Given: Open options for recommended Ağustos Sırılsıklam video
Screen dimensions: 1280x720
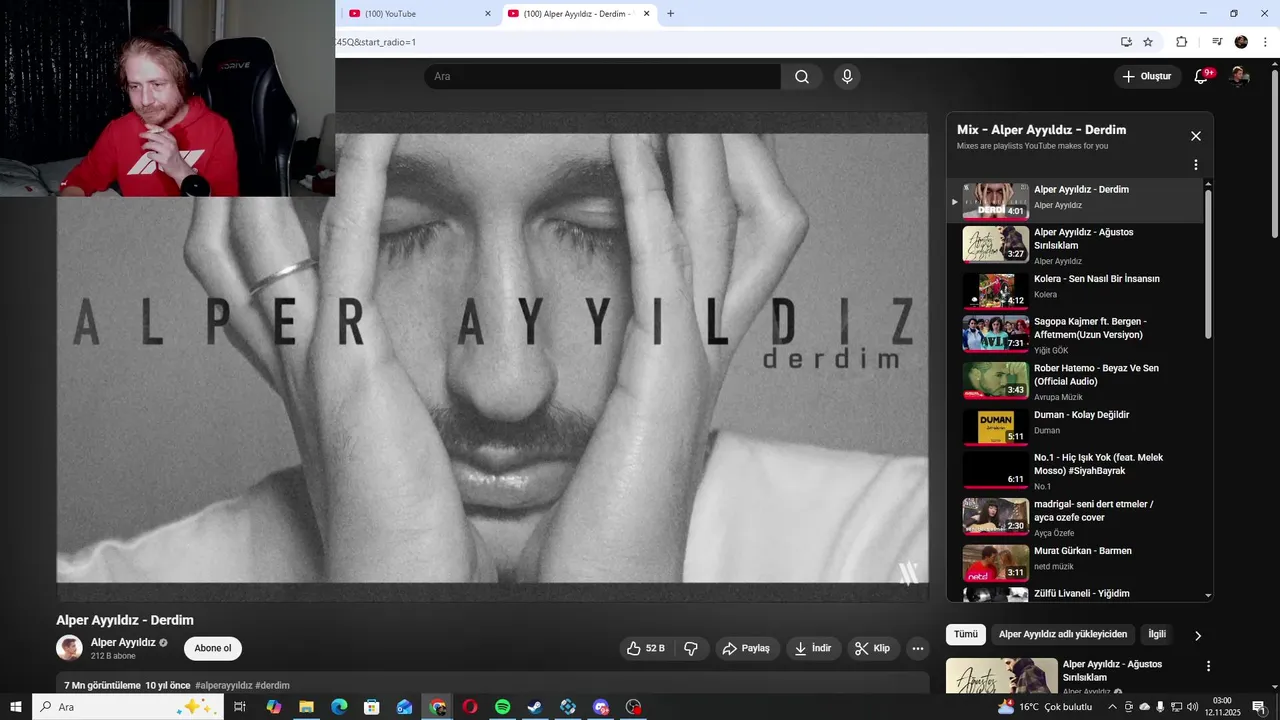Looking at the screenshot, I should [x=1208, y=666].
